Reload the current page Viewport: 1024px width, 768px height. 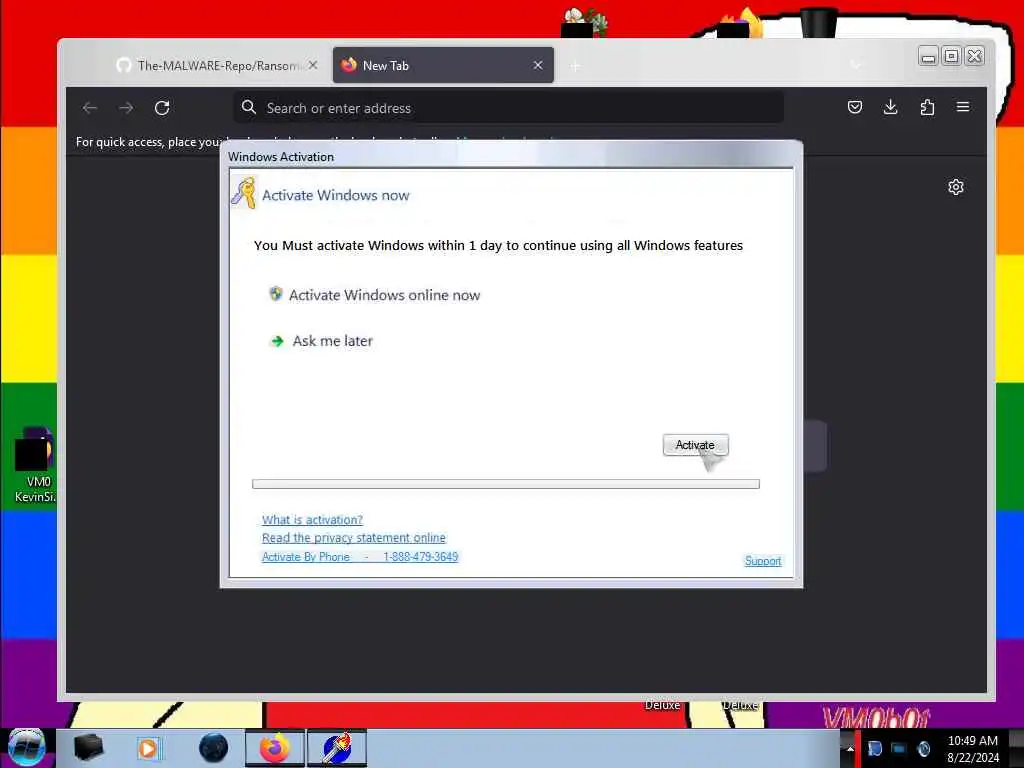tap(162, 108)
